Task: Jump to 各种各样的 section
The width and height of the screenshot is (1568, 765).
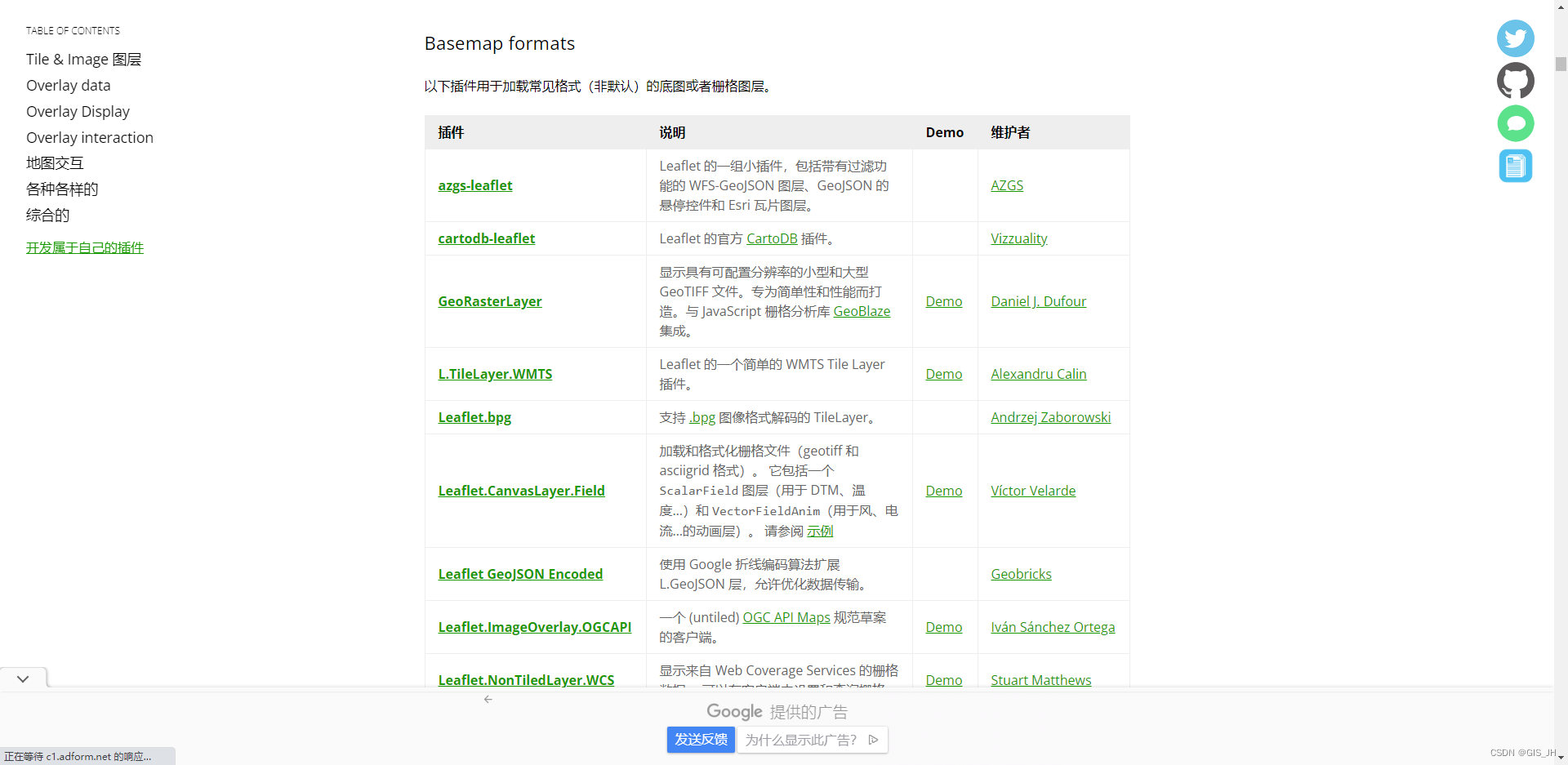Action: pyautogui.click(x=62, y=189)
